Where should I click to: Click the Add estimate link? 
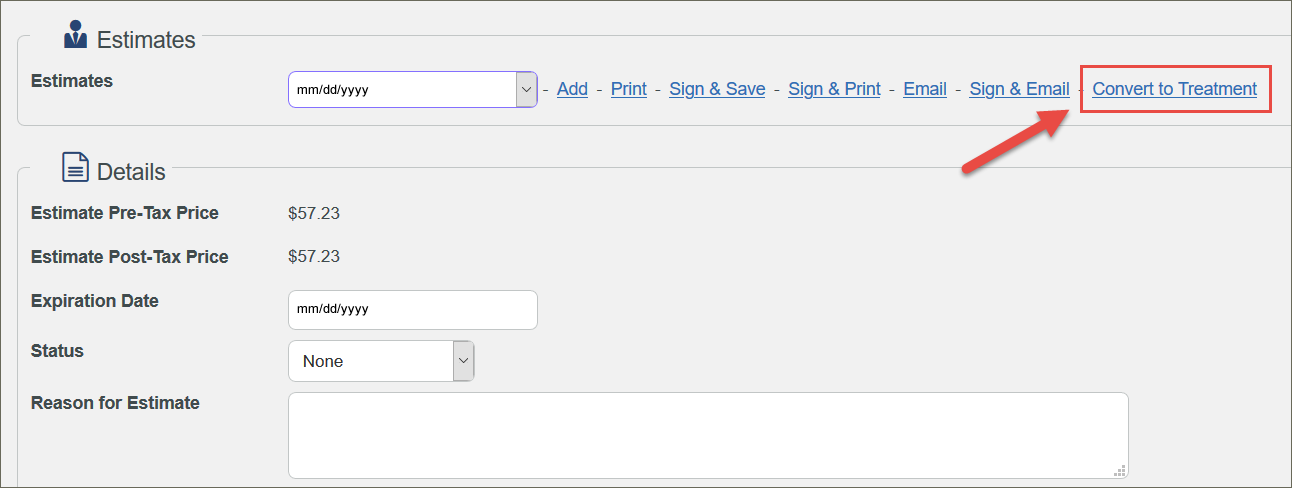pos(572,89)
